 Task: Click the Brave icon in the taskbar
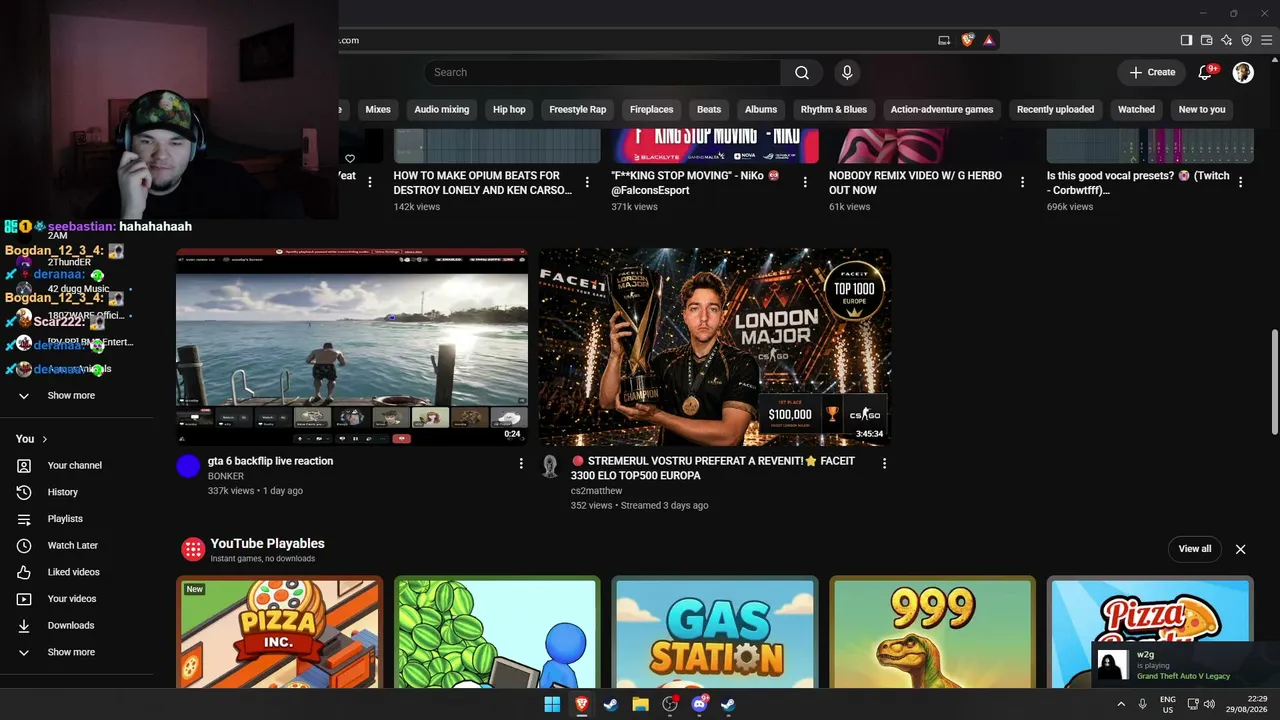coord(581,704)
